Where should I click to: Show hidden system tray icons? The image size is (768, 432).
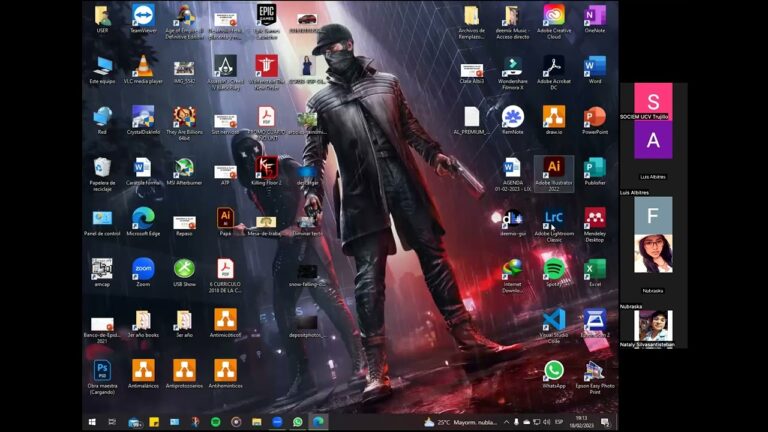506,422
